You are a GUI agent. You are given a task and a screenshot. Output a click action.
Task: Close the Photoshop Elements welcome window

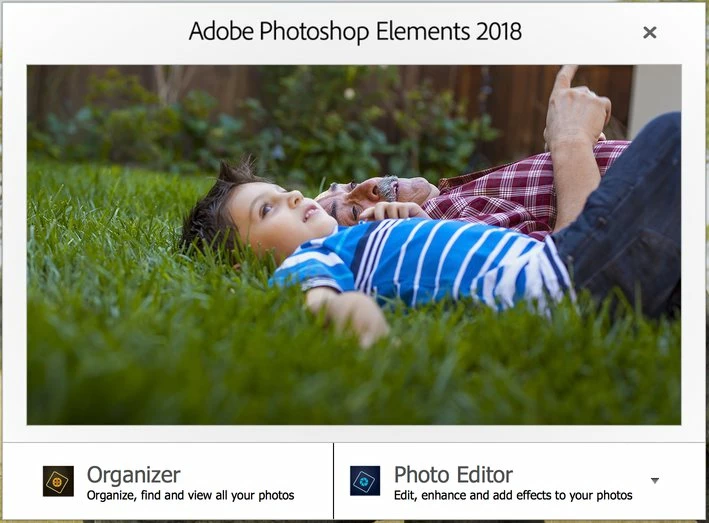click(x=650, y=32)
